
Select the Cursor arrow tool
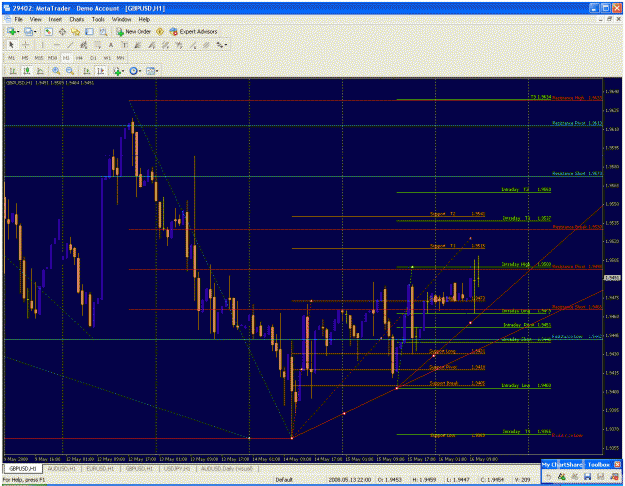(x=11, y=45)
